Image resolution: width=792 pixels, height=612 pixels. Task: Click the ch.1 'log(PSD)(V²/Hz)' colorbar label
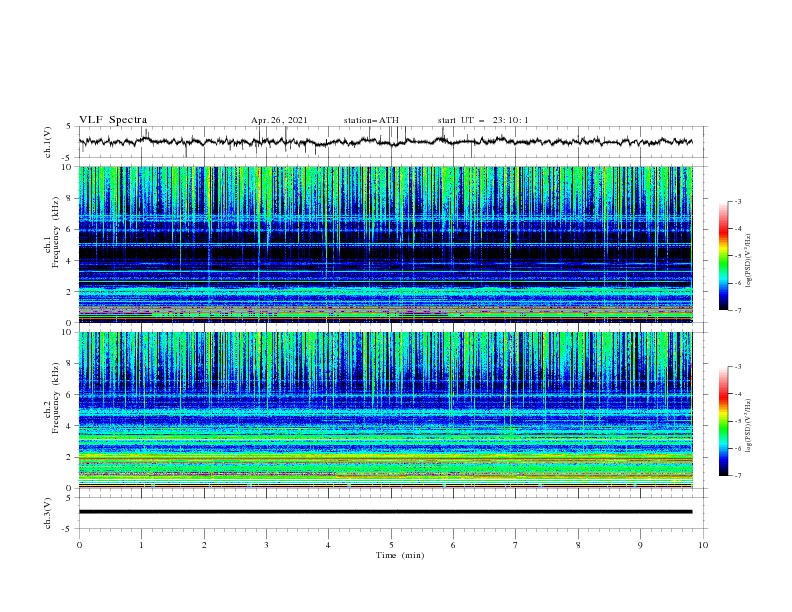coord(749,261)
